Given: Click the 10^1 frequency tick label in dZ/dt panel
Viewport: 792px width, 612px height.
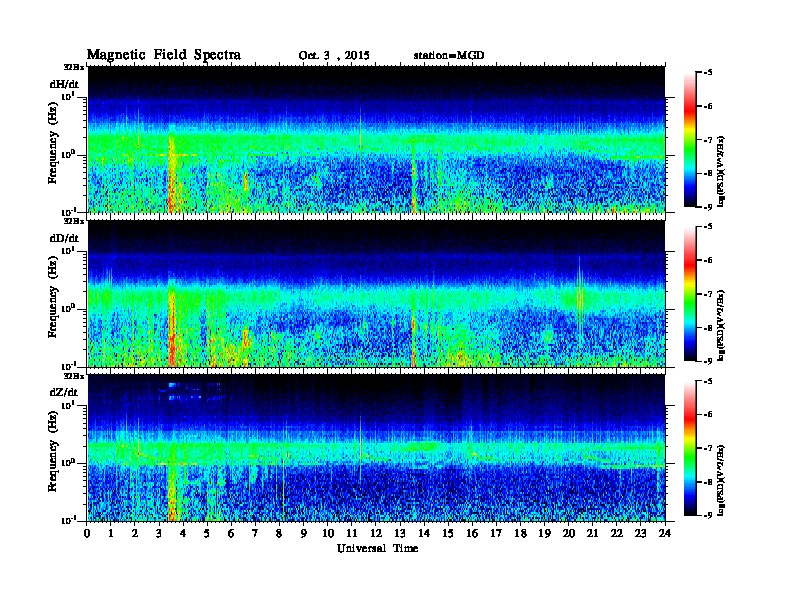Looking at the screenshot, I should pyautogui.click(x=68, y=405).
